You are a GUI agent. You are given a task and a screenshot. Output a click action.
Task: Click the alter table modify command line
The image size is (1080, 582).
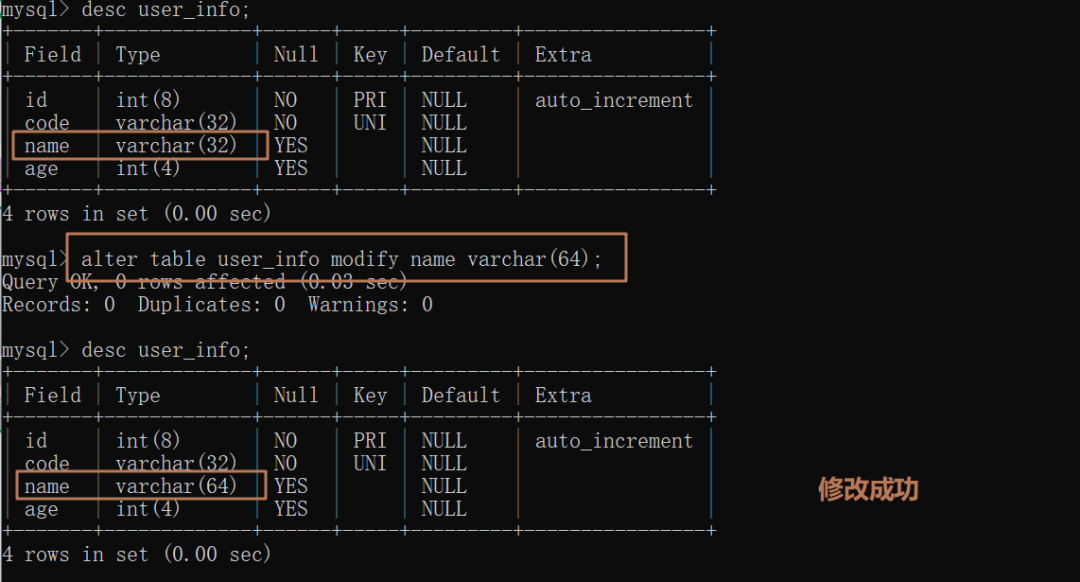point(342,259)
